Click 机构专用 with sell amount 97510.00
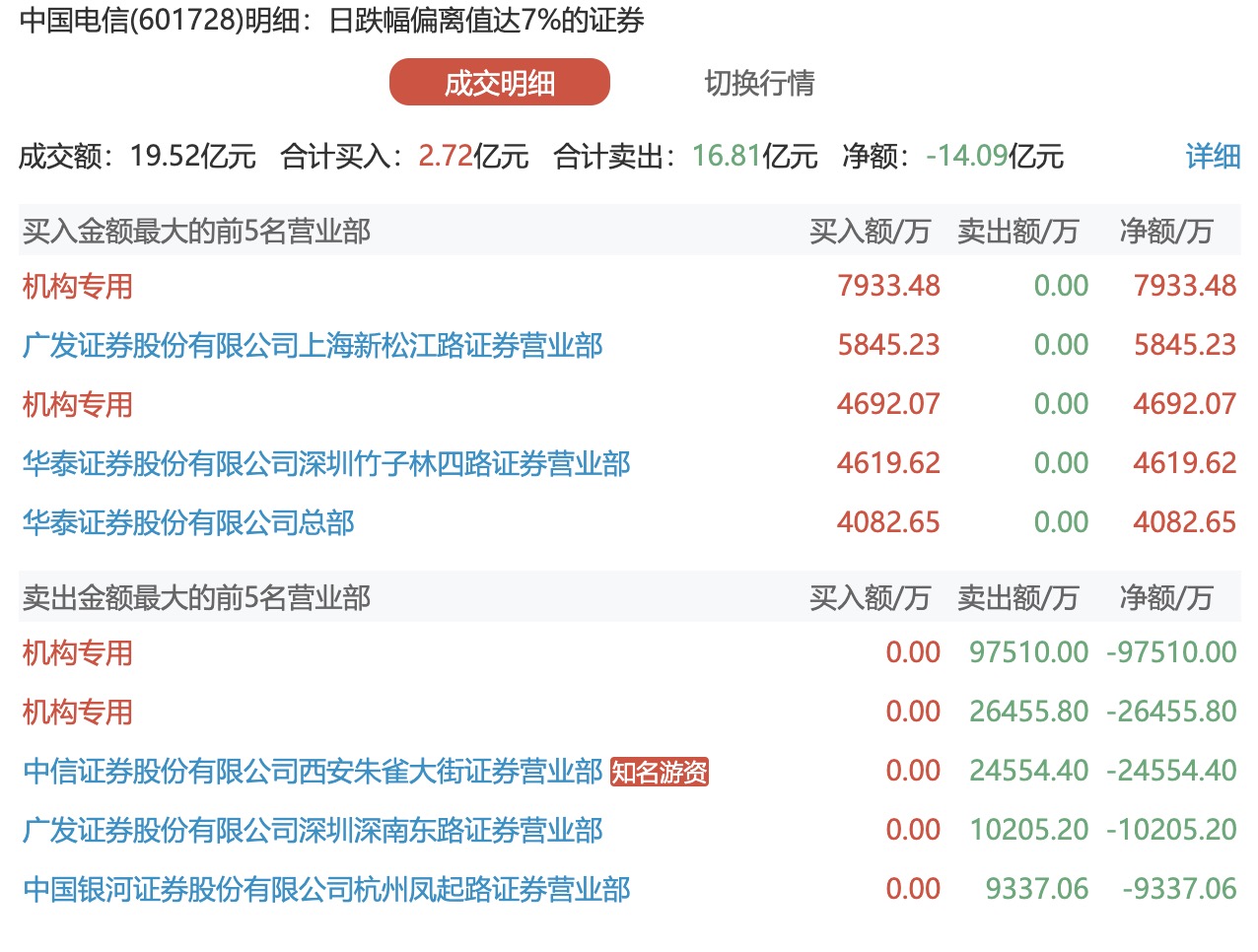Viewport: 1258px width, 952px height. coord(78,653)
